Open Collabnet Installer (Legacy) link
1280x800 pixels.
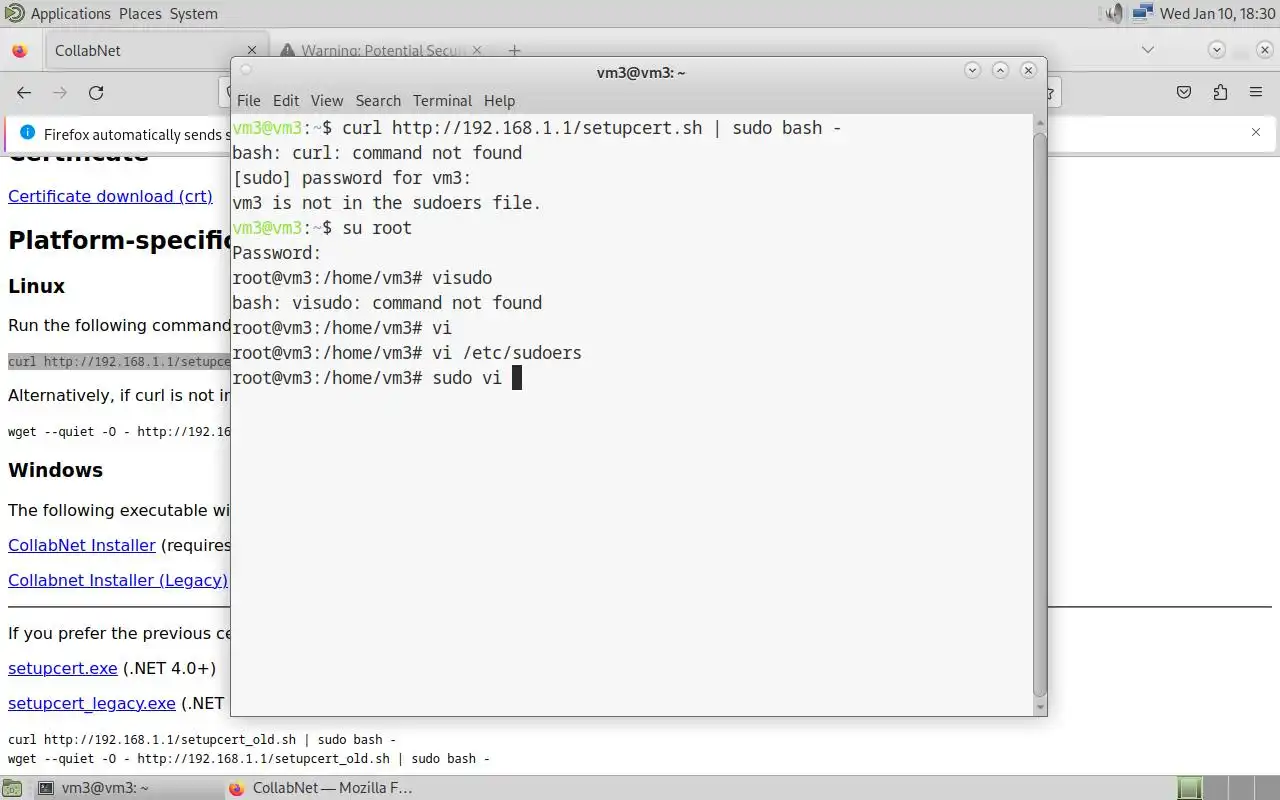click(x=118, y=580)
